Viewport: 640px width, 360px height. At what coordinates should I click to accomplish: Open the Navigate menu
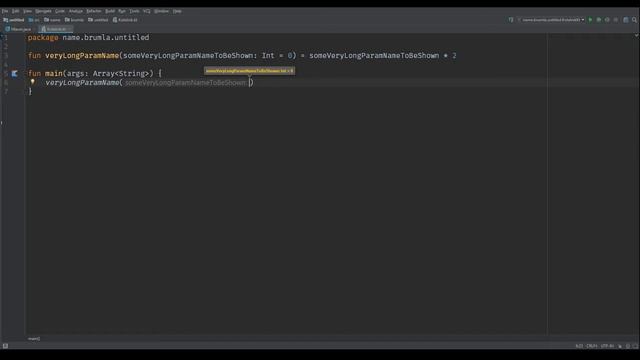[x=43, y=11]
